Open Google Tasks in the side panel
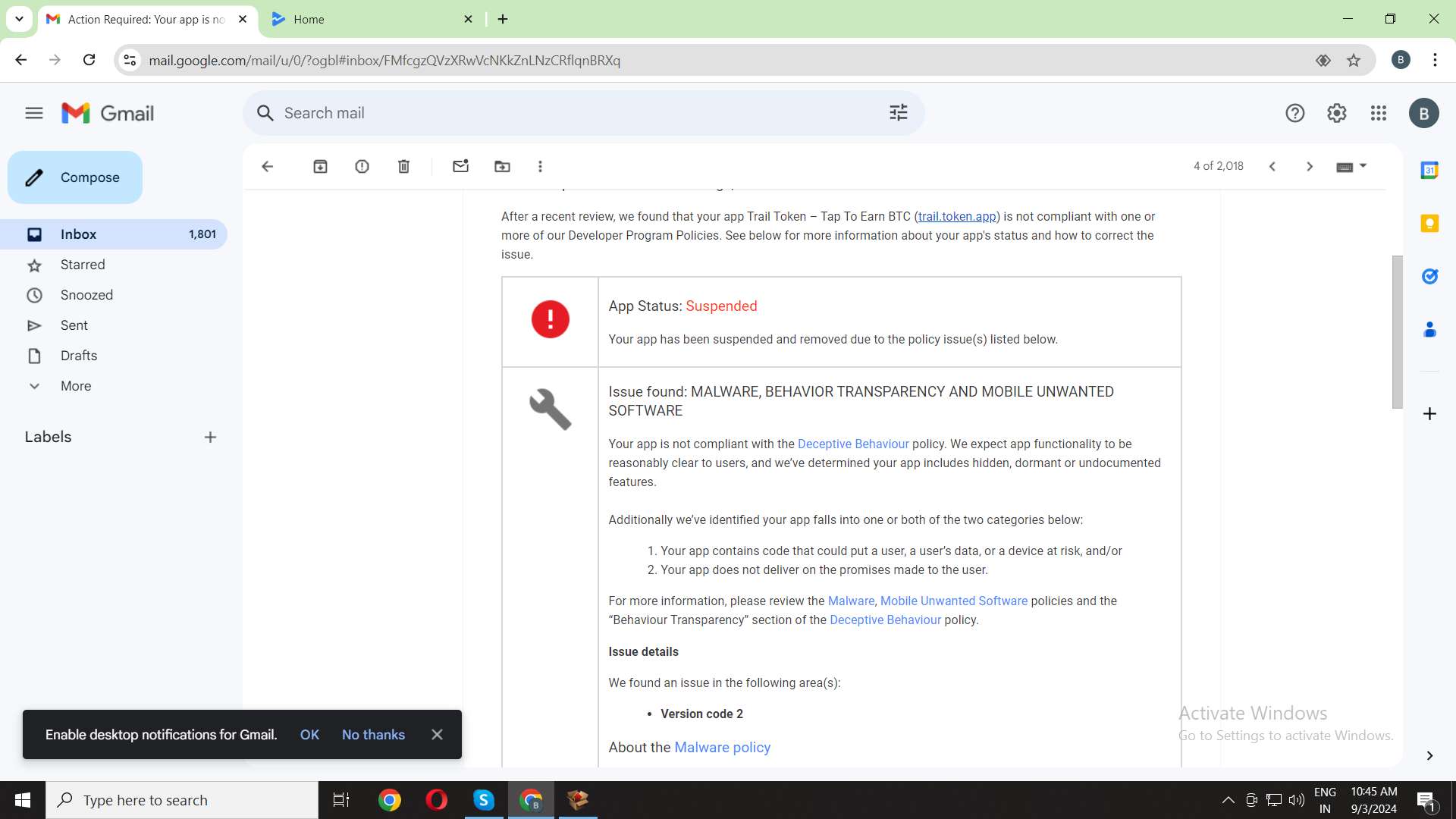Viewport: 1456px width, 819px height. point(1429,277)
